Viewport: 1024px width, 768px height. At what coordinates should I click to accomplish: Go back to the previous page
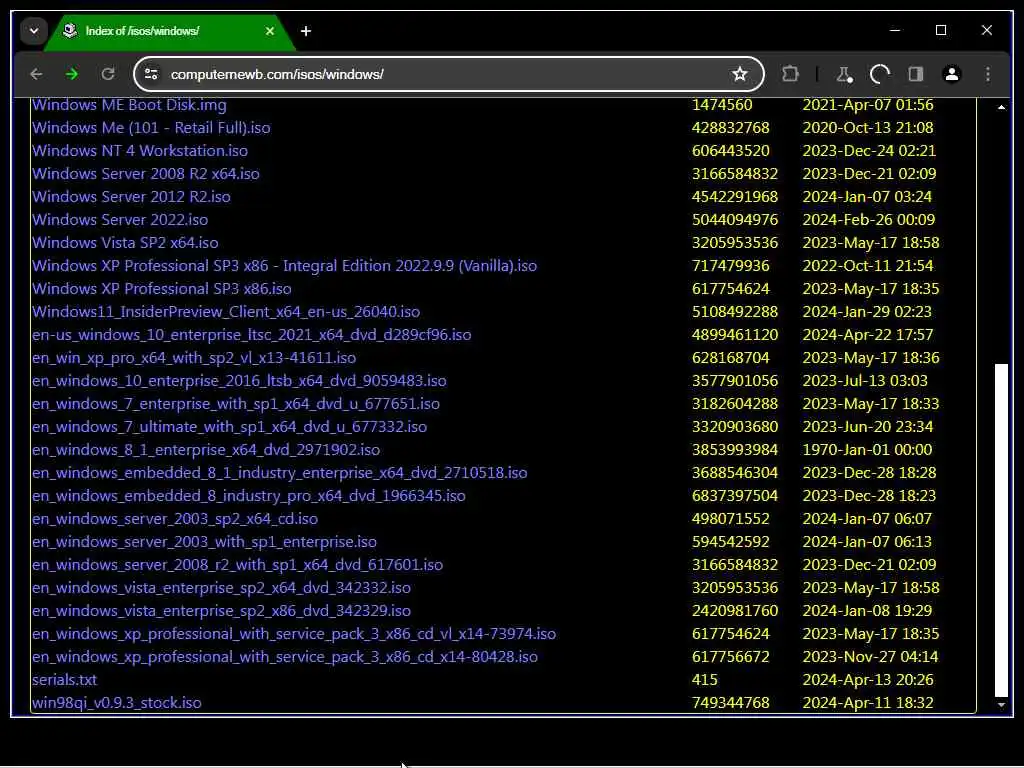(x=37, y=74)
